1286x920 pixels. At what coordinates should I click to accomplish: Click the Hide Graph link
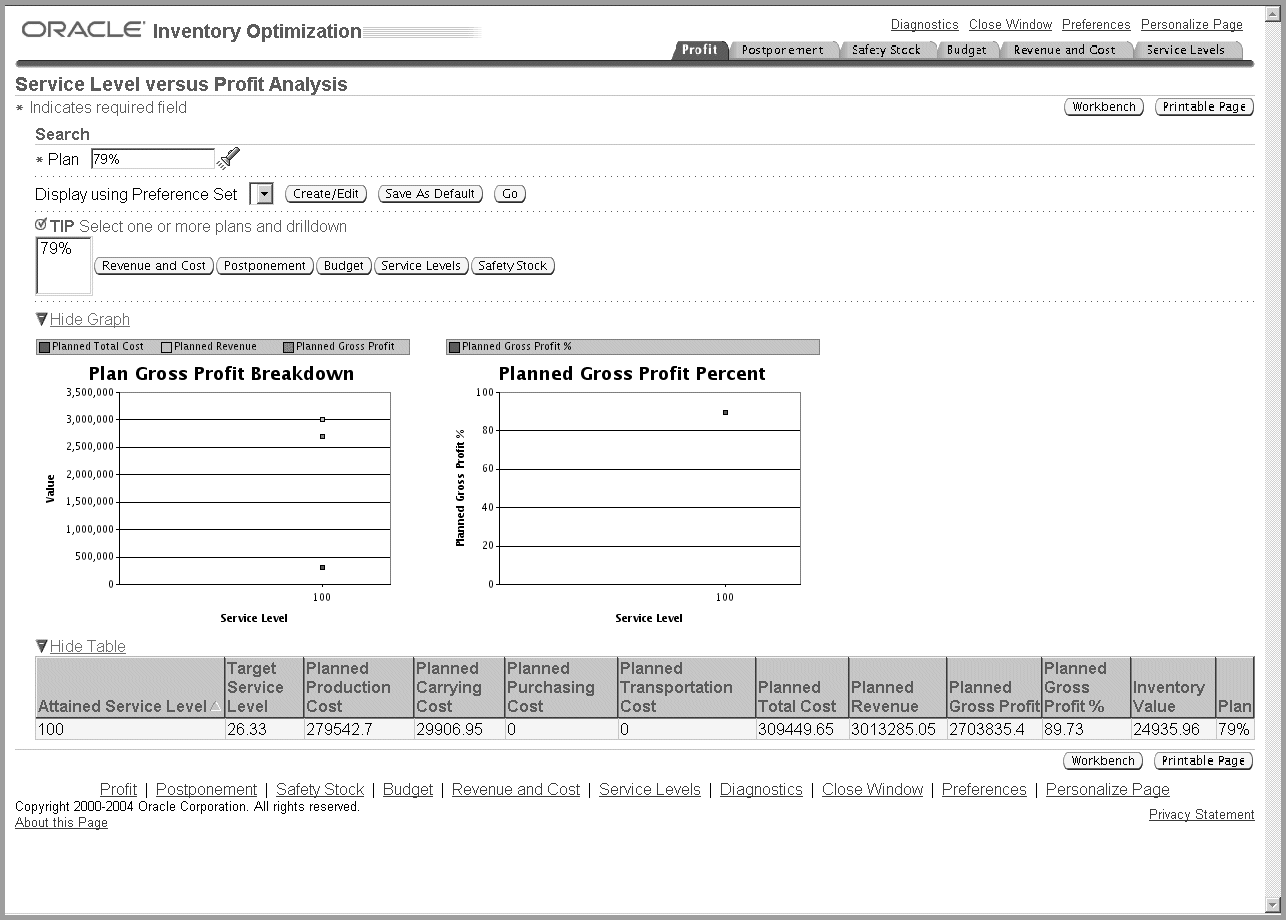click(x=90, y=319)
